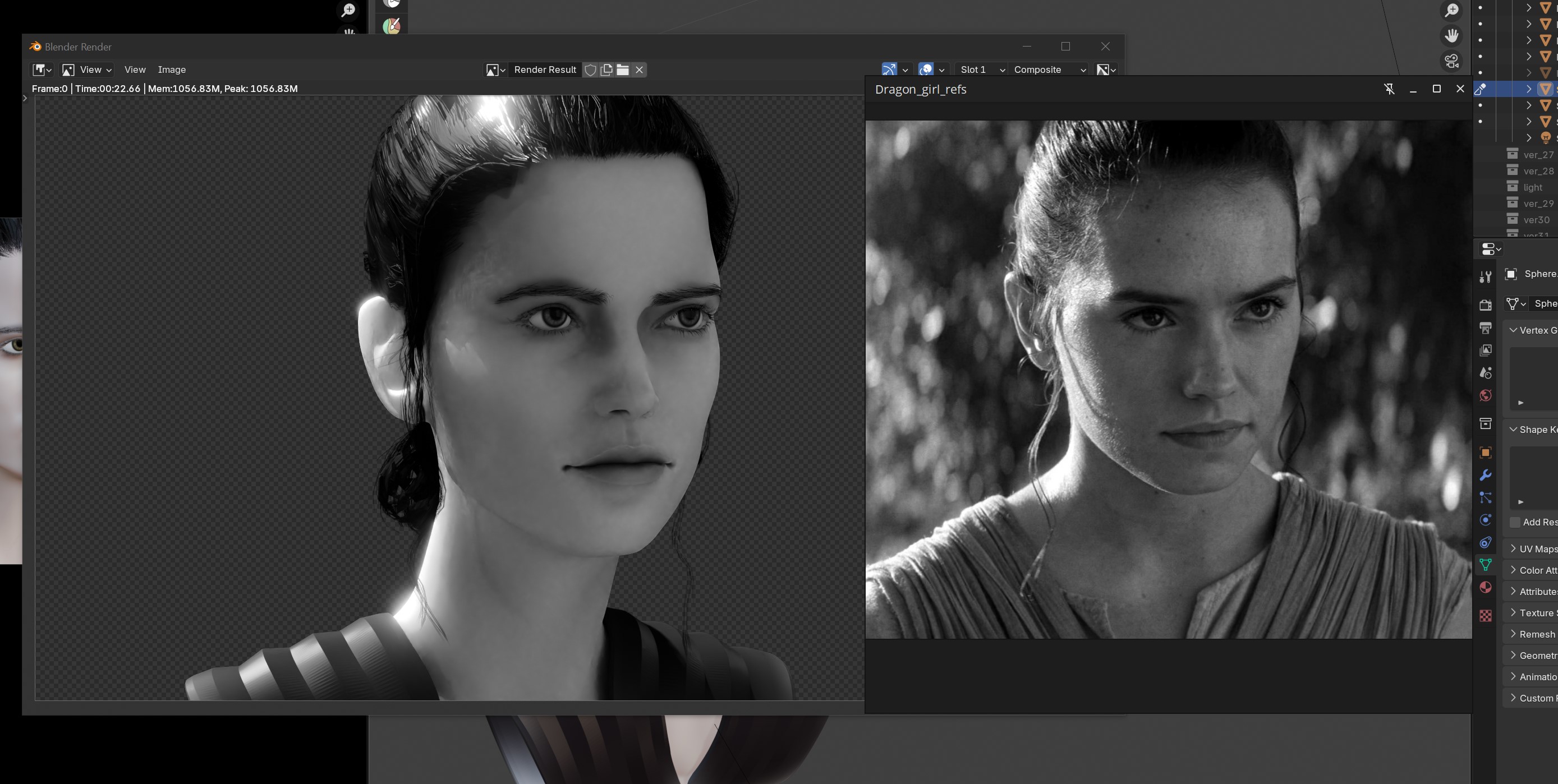Toggle the gizmo display button

889,70
